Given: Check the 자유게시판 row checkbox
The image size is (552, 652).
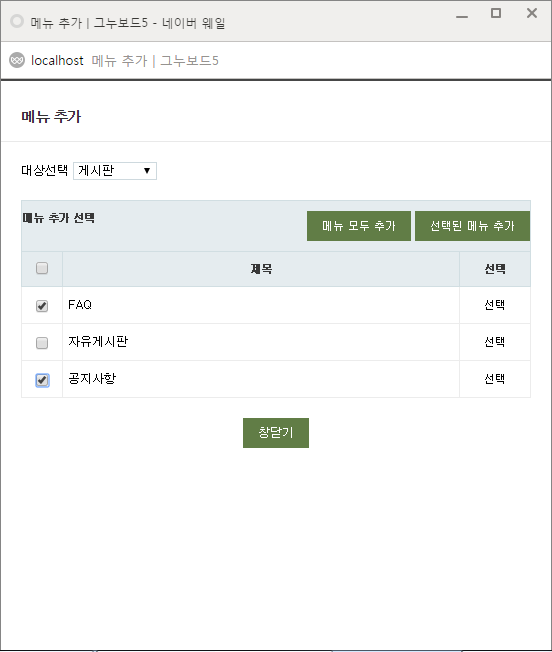Looking at the screenshot, I should (42, 343).
